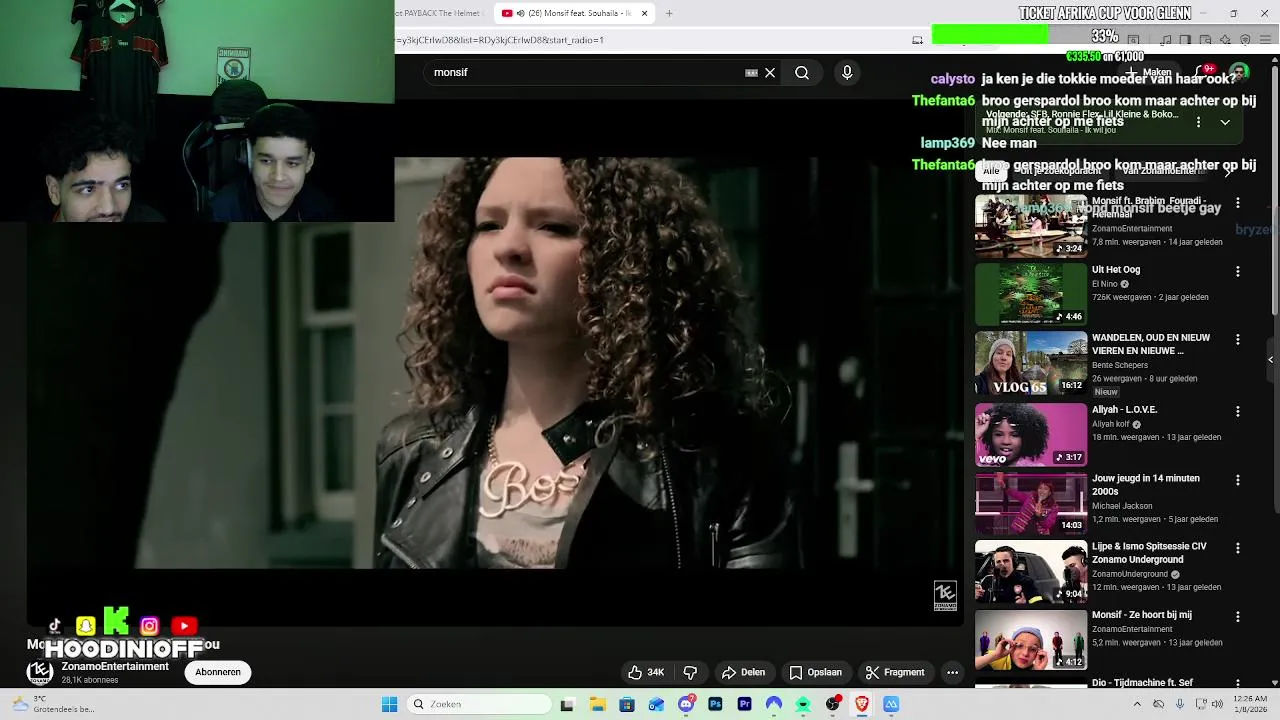This screenshot has width=1280, height=720.
Task: Open Monsif ft. Brahim Fouradi video thumbnail
Action: [1031, 226]
